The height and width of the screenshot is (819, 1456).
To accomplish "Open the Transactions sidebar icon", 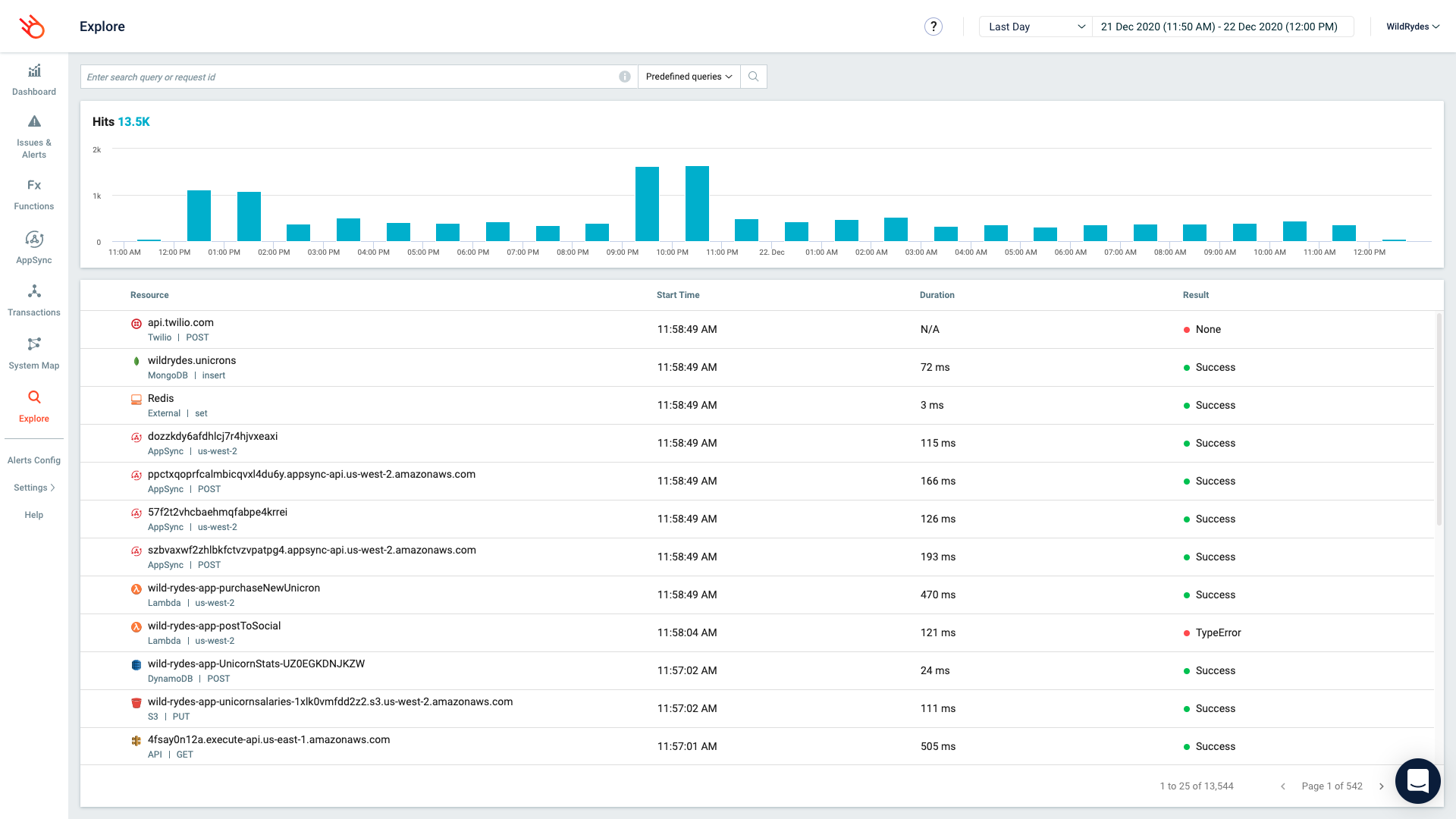I will tap(34, 292).
